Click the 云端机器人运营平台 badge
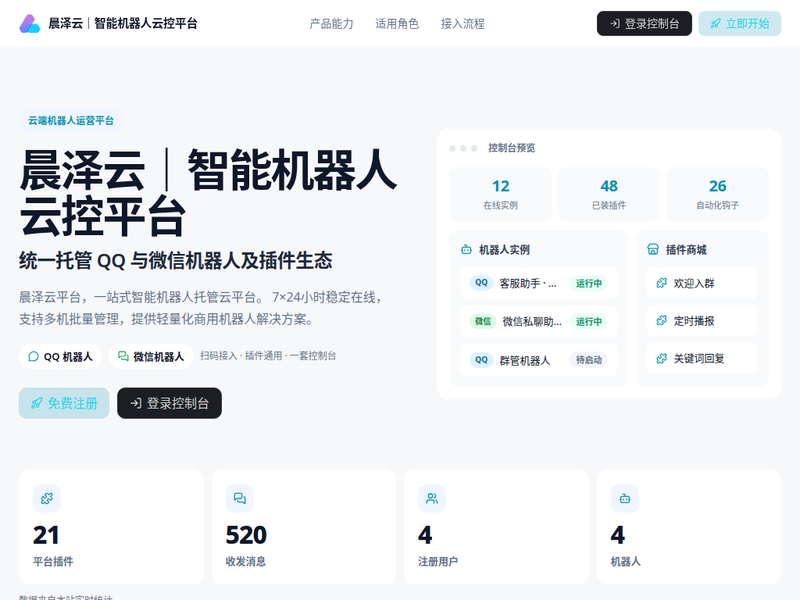Screen dimensions: 800x600 71,121
